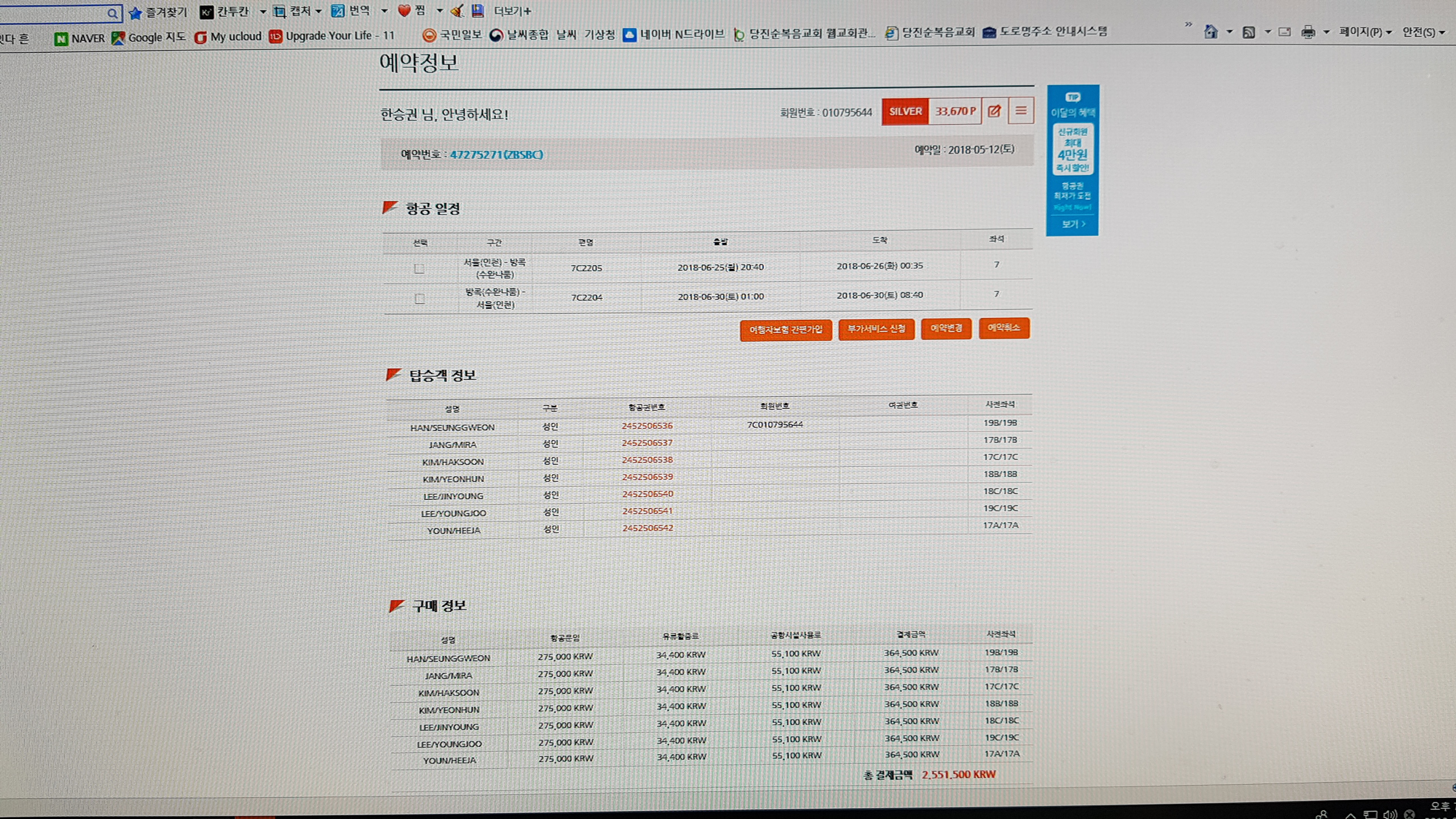Click the edit pencil icon beside points
1456x819 pixels.
(994, 111)
